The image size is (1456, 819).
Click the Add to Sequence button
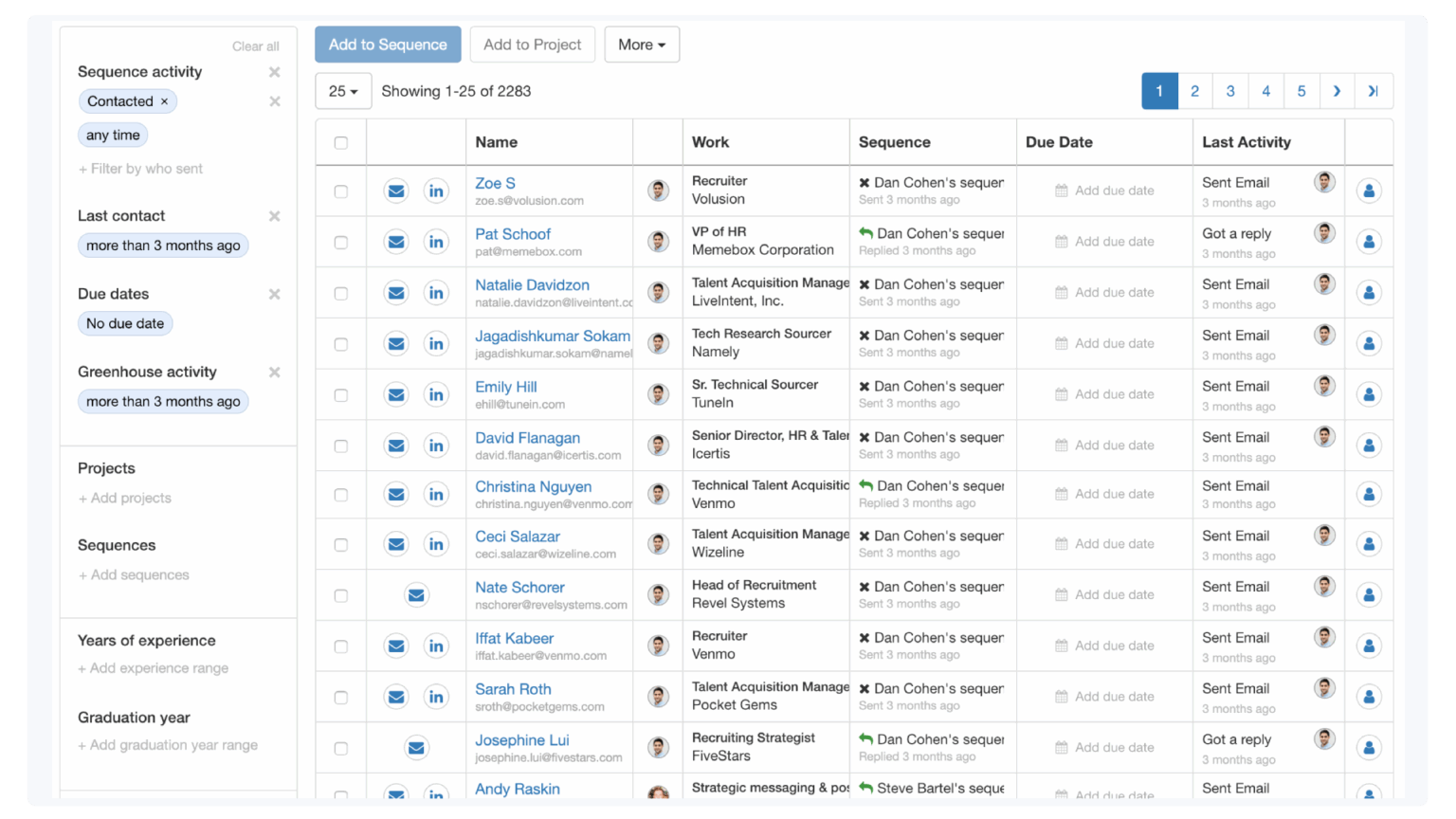tap(388, 44)
